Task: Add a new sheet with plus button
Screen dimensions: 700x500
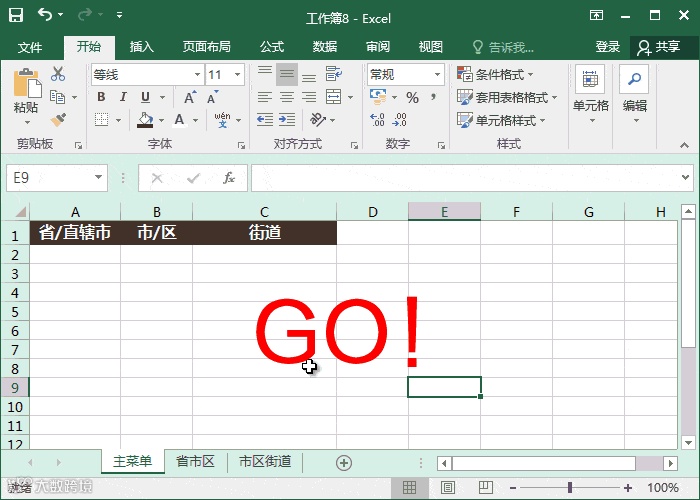Action: (x=343, y=462)
